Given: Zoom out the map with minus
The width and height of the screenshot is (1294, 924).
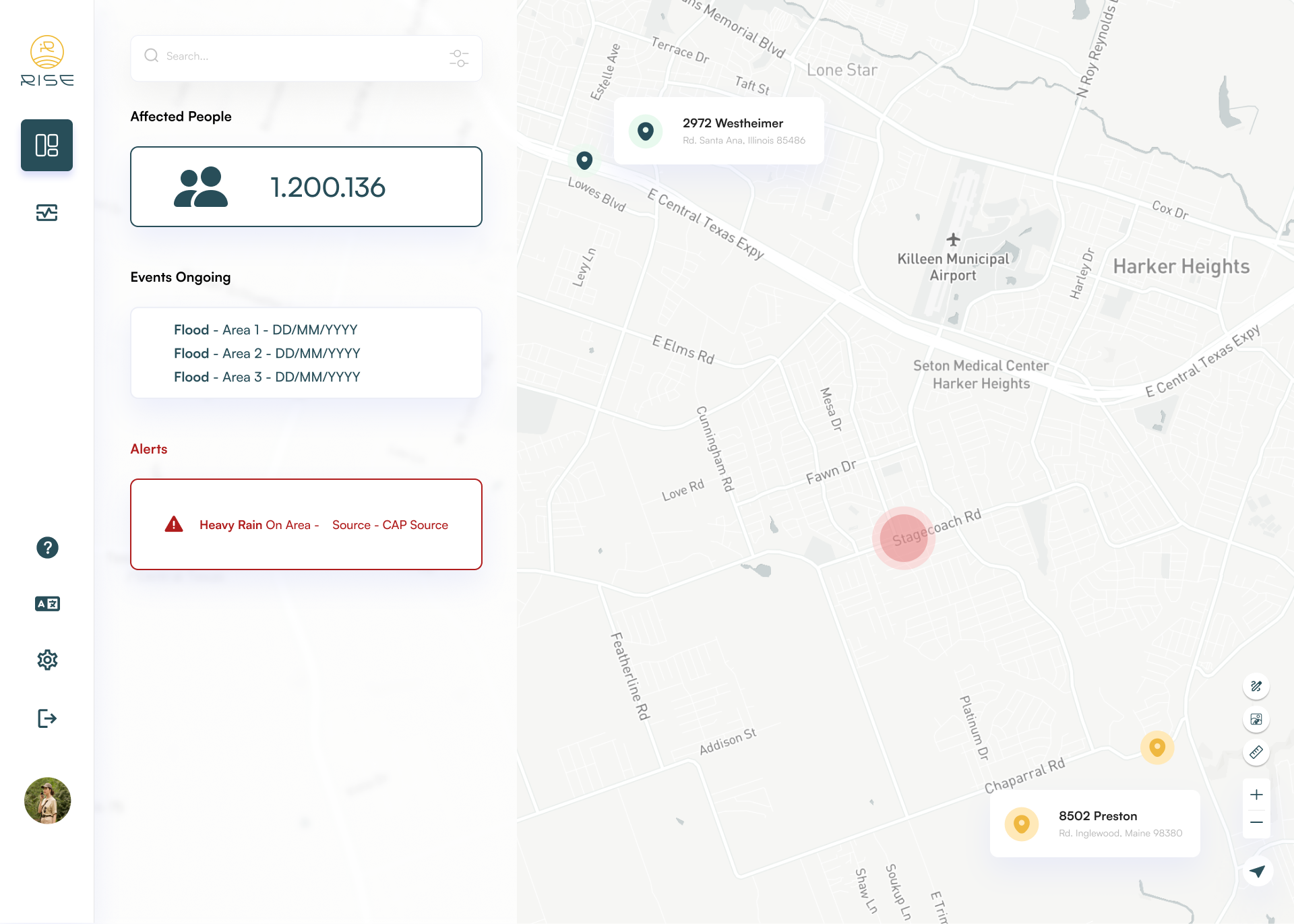Looking at the screenshot, I should (x=1256, y=822).
